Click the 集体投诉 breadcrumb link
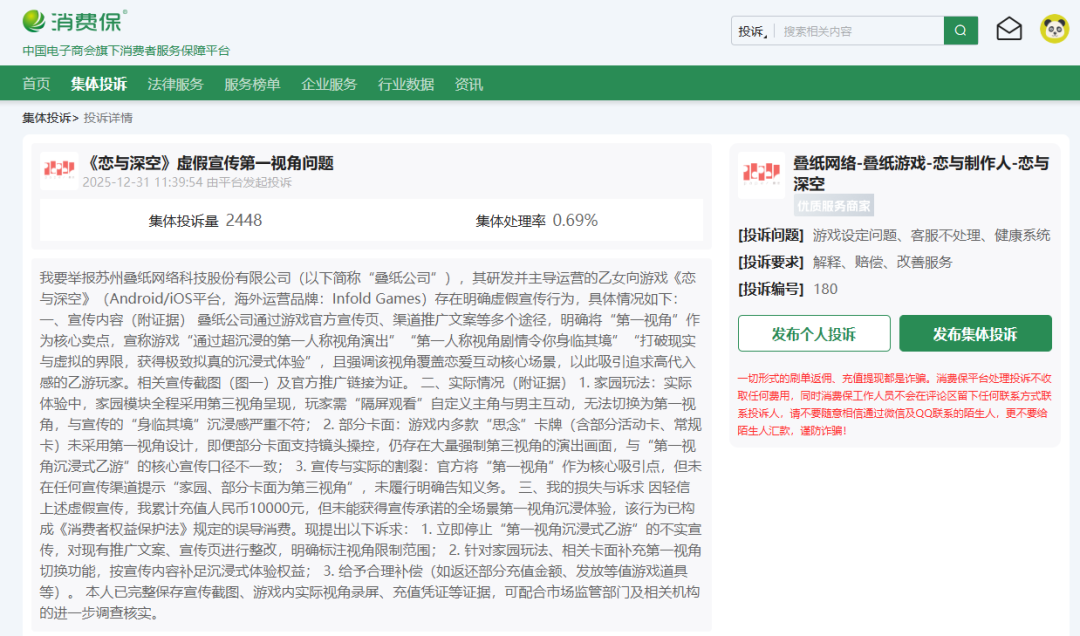 click(47, 118)
